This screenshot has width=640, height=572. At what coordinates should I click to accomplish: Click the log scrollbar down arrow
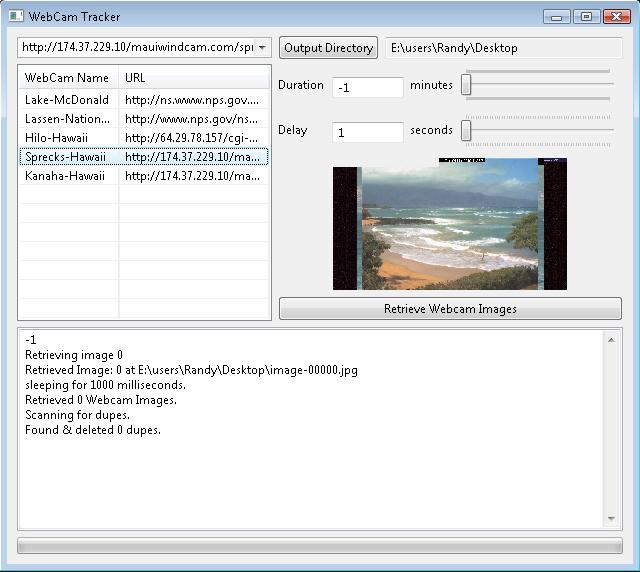point(612,519)
